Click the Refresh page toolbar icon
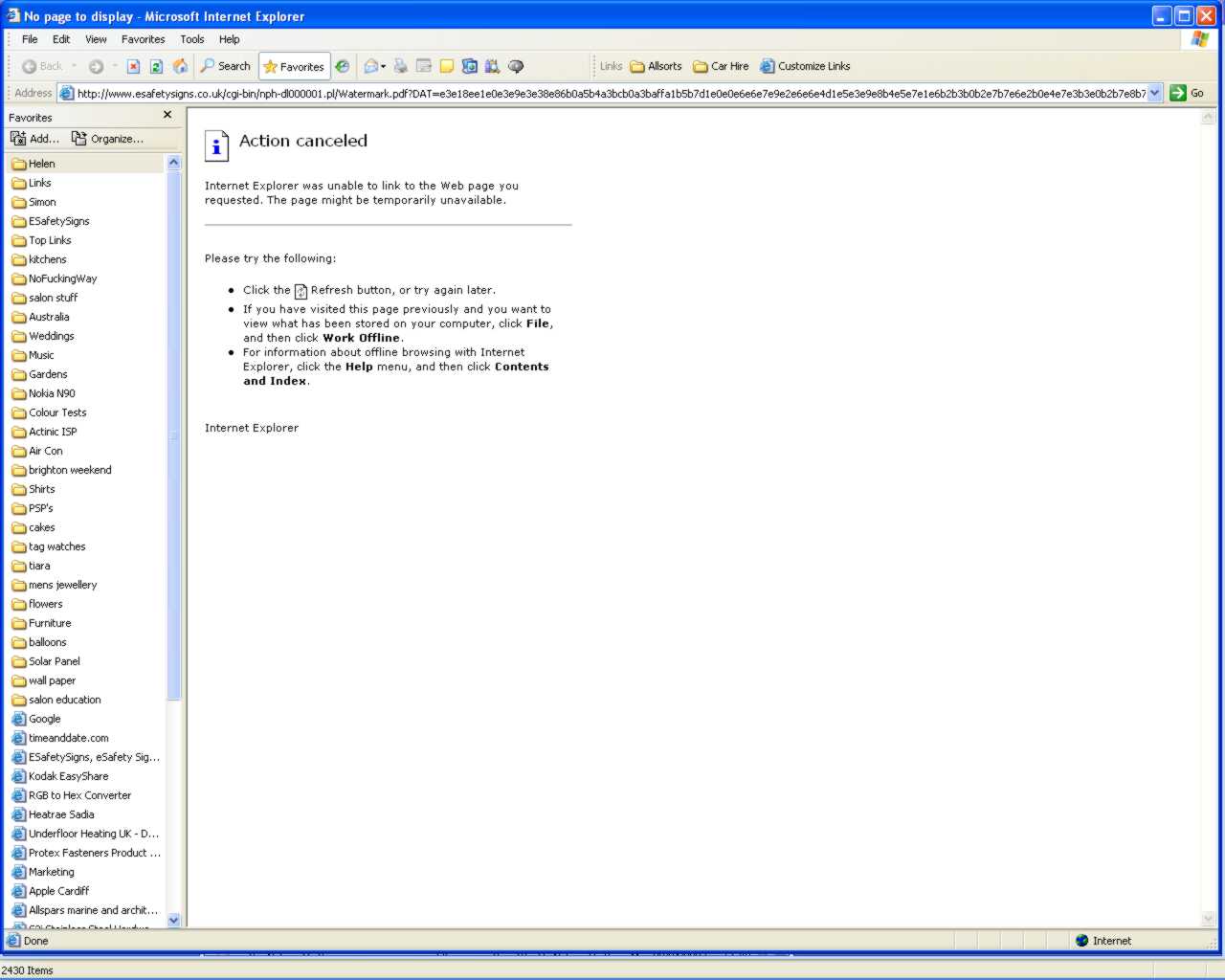This screenshot has height=980, width=1225. [157, 66]
